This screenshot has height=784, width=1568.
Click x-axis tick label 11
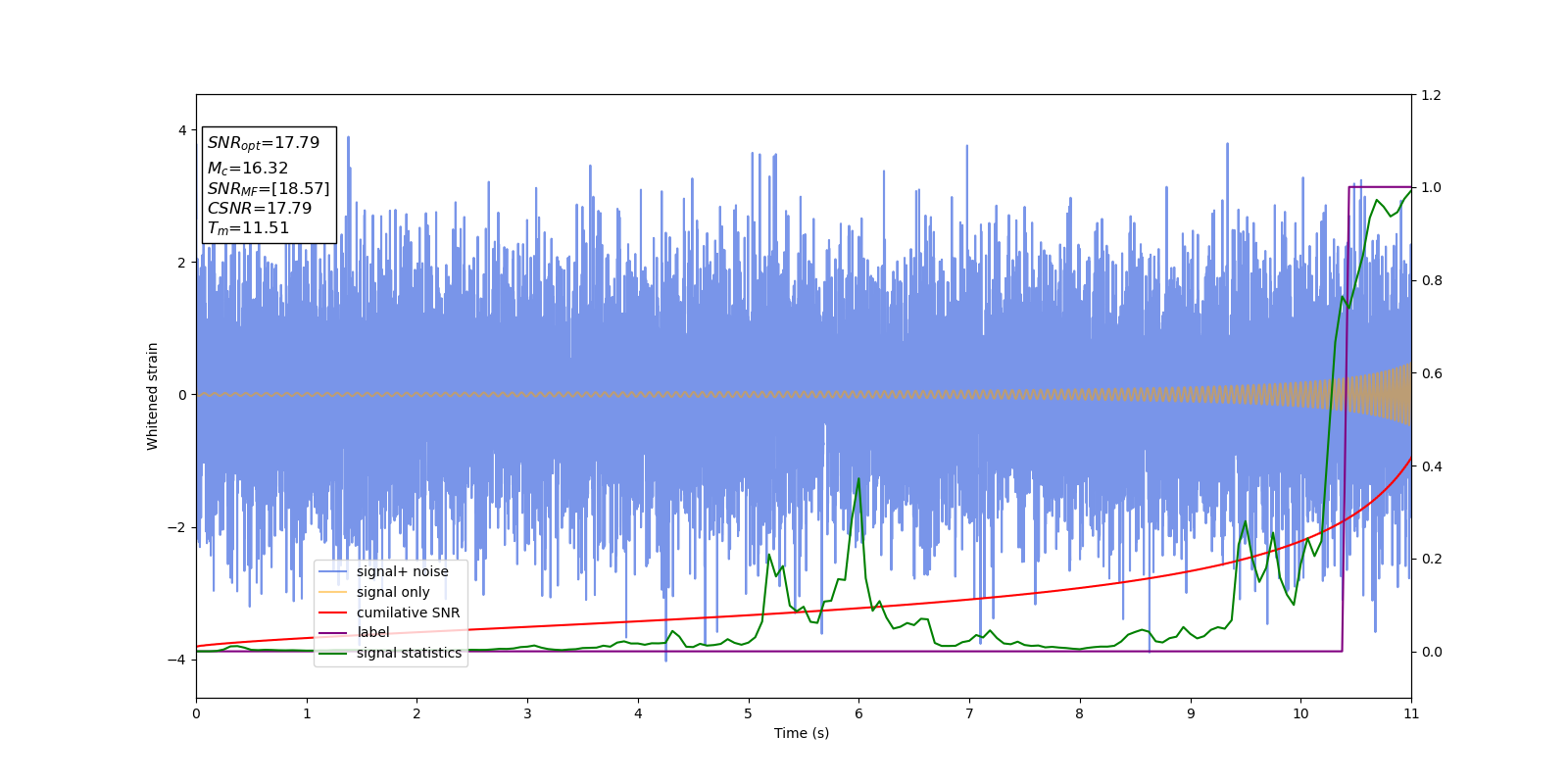click(1411, 713)
